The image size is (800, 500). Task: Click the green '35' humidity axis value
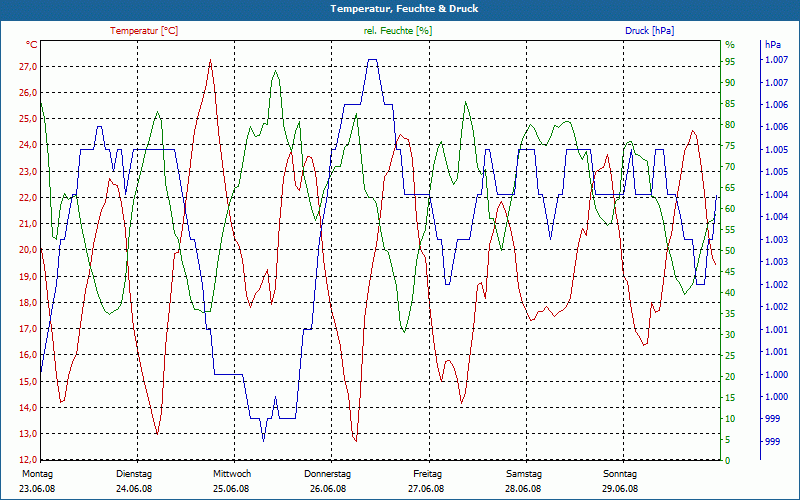click(x=730, y=313)
